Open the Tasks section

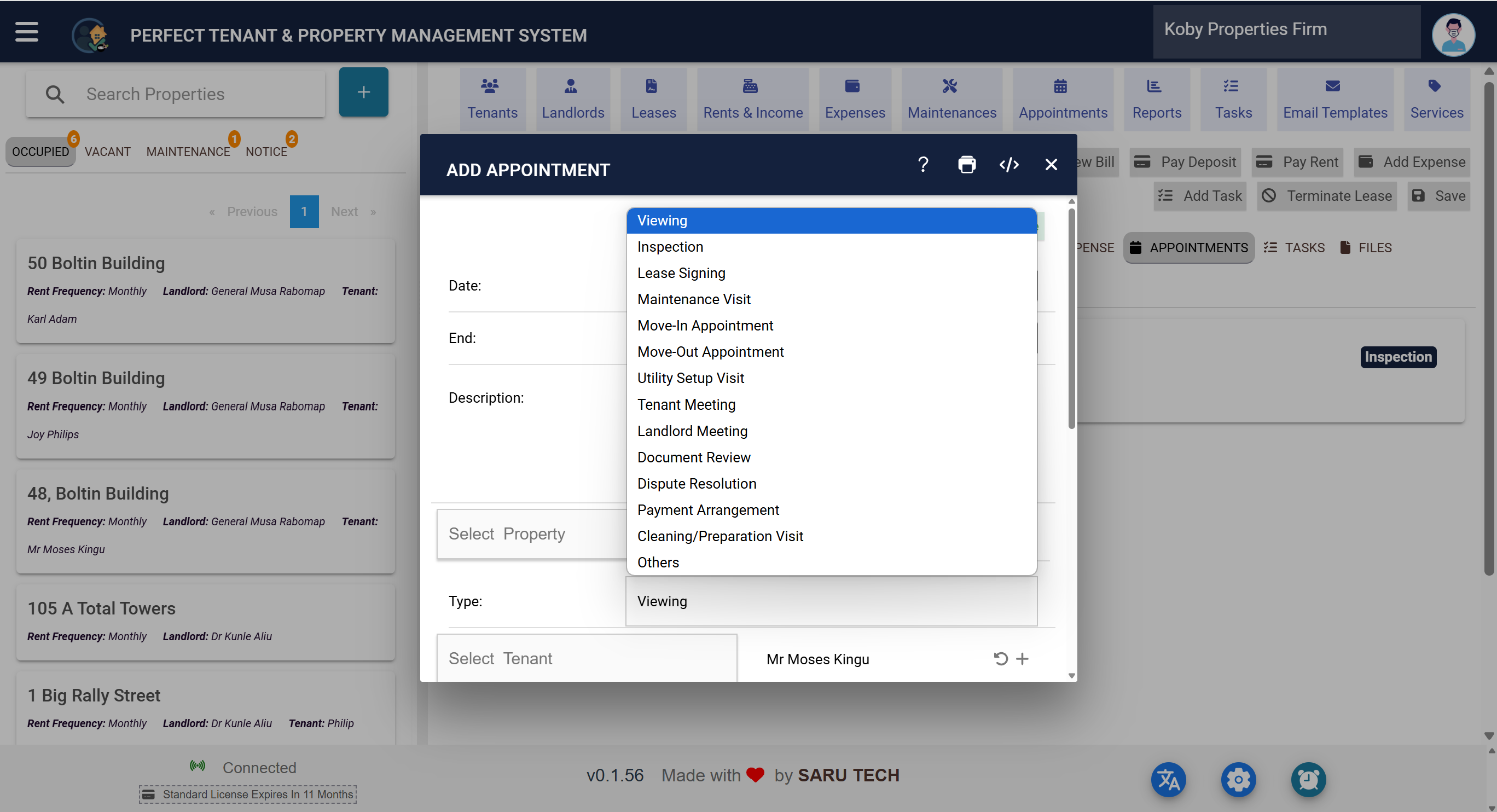[x=1233, y=99]
